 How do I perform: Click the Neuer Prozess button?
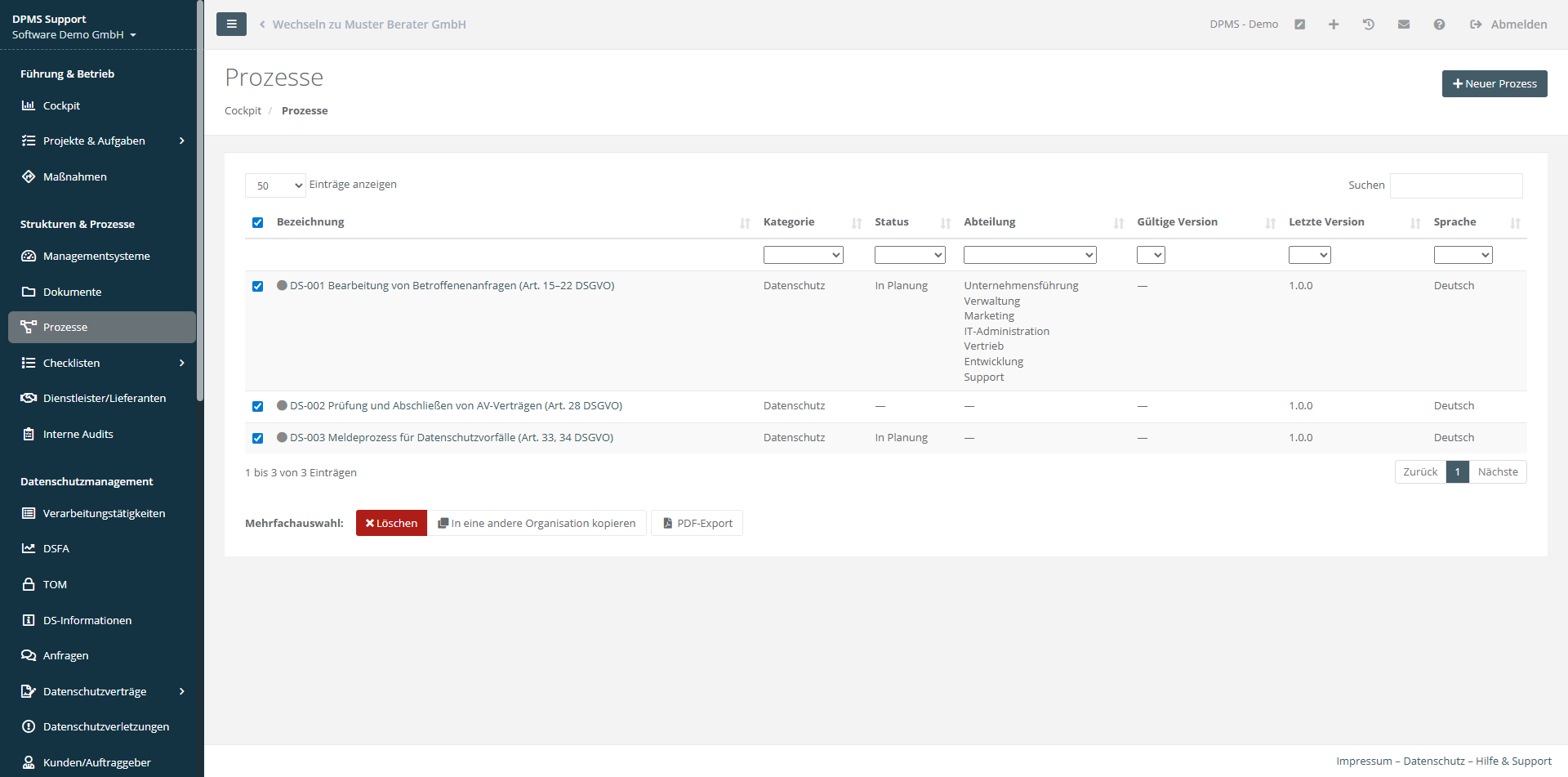[x=1494, y=83]
